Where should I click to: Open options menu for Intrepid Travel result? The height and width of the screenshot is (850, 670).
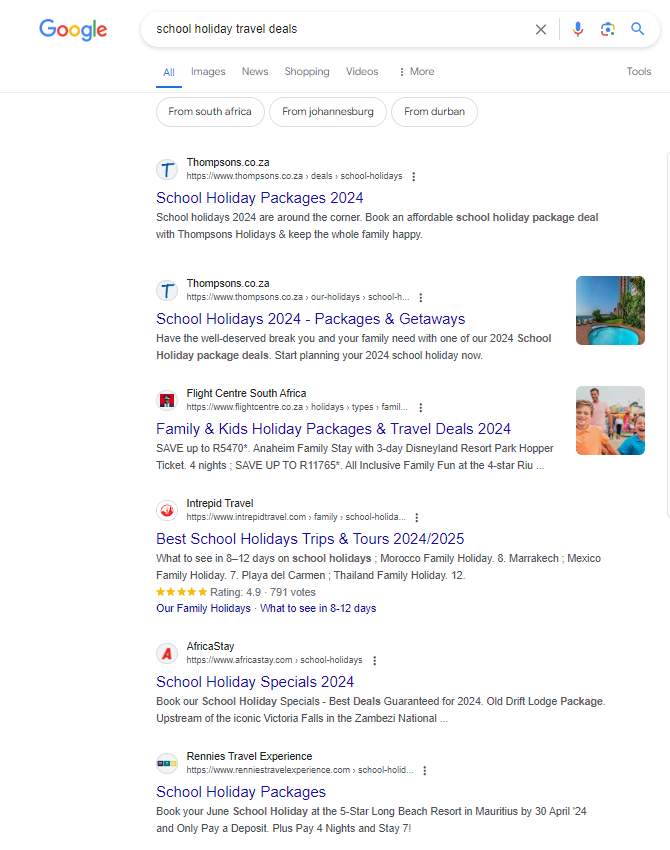pyautogui.click(x=417, y=518)
